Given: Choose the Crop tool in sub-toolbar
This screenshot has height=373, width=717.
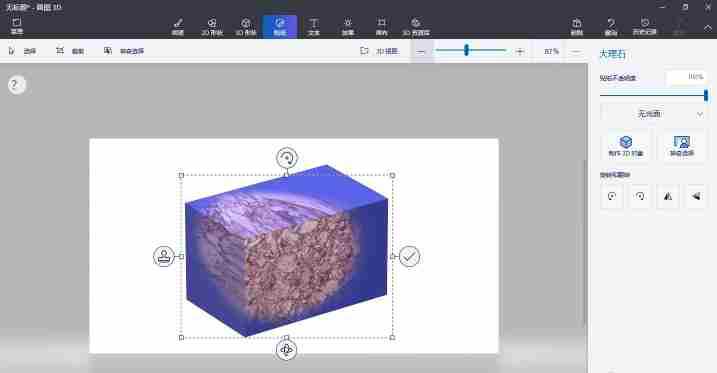Looking at the screenshot, I should [x=70, y=51].
